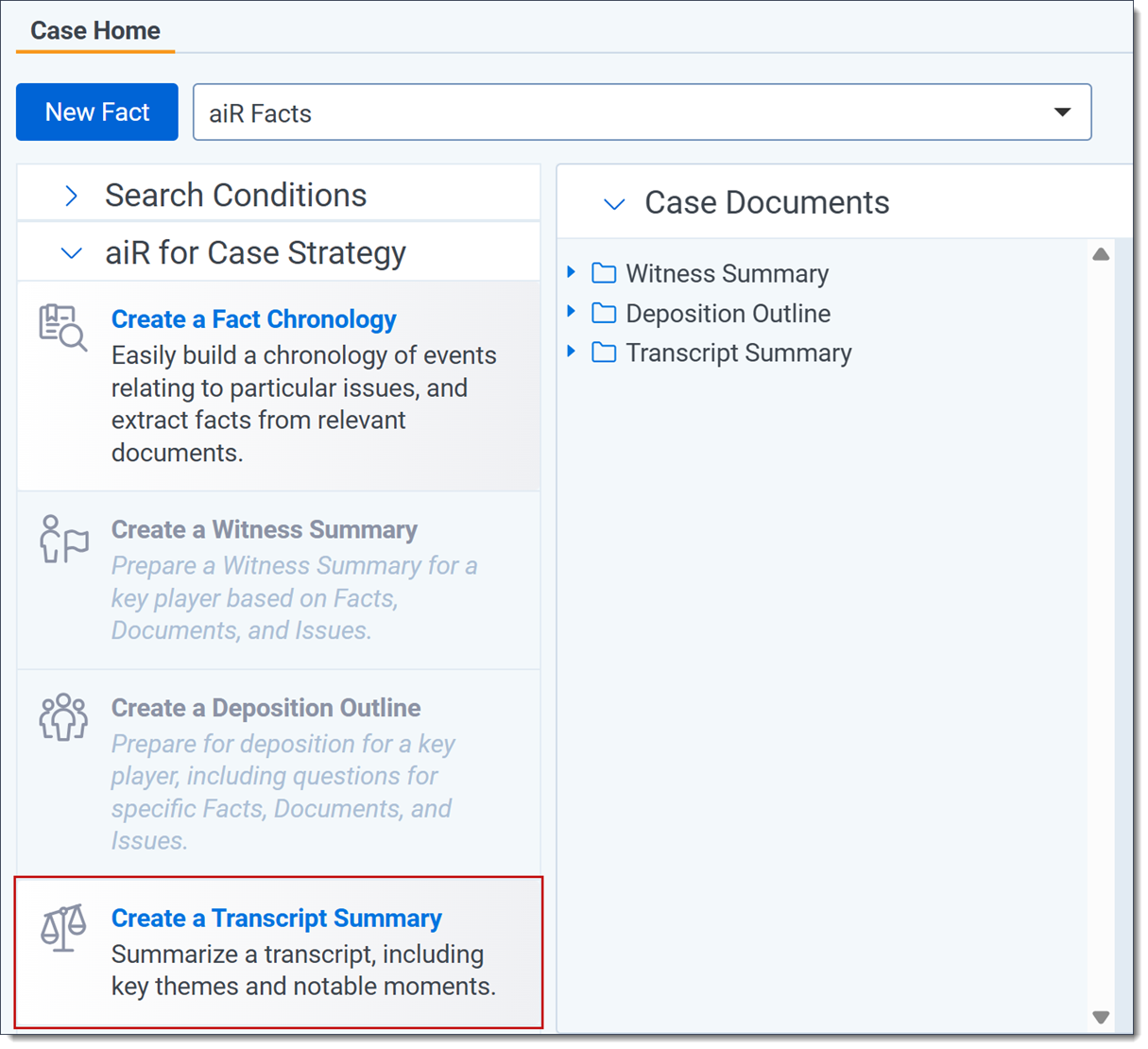
Task: Click the scrollbar up arrow
Action: tap(1101, 253)
